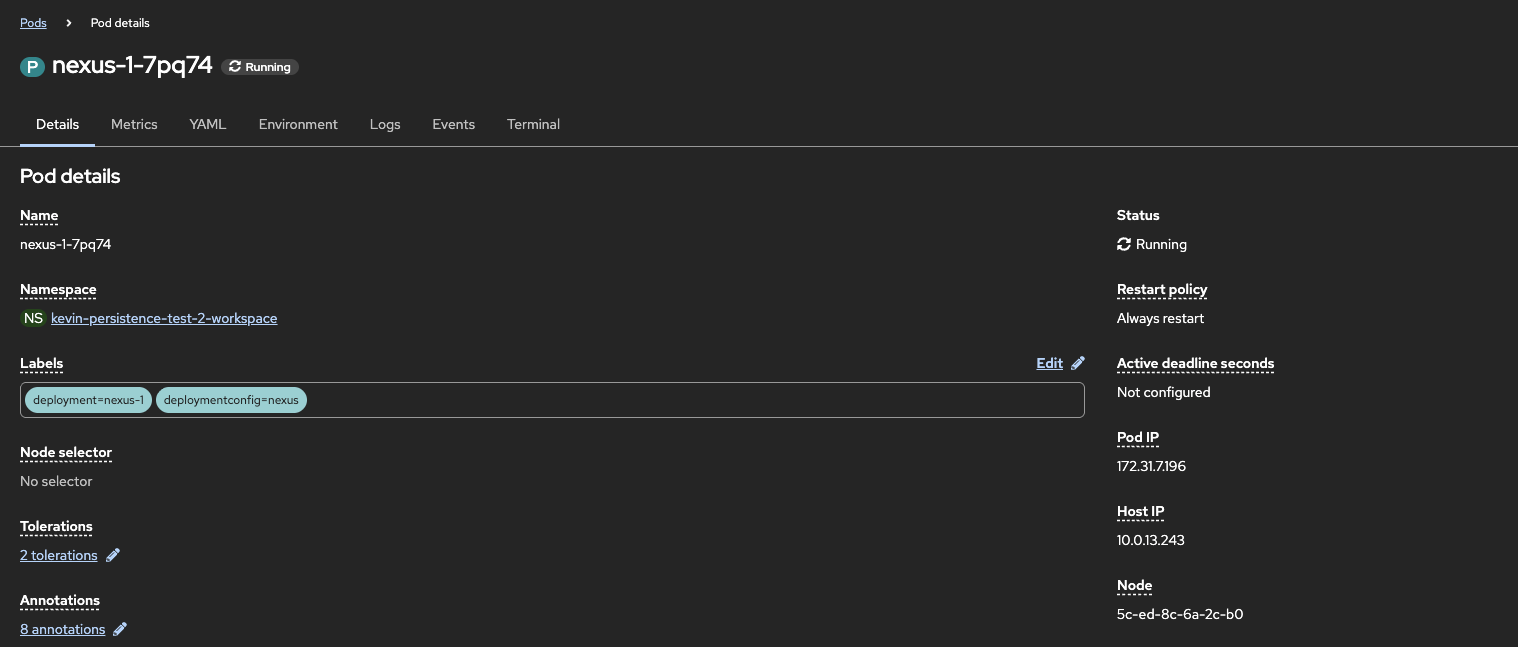View the Logs tab
The width and height of the screenshot is (1518, 647).
coord(385,124)
